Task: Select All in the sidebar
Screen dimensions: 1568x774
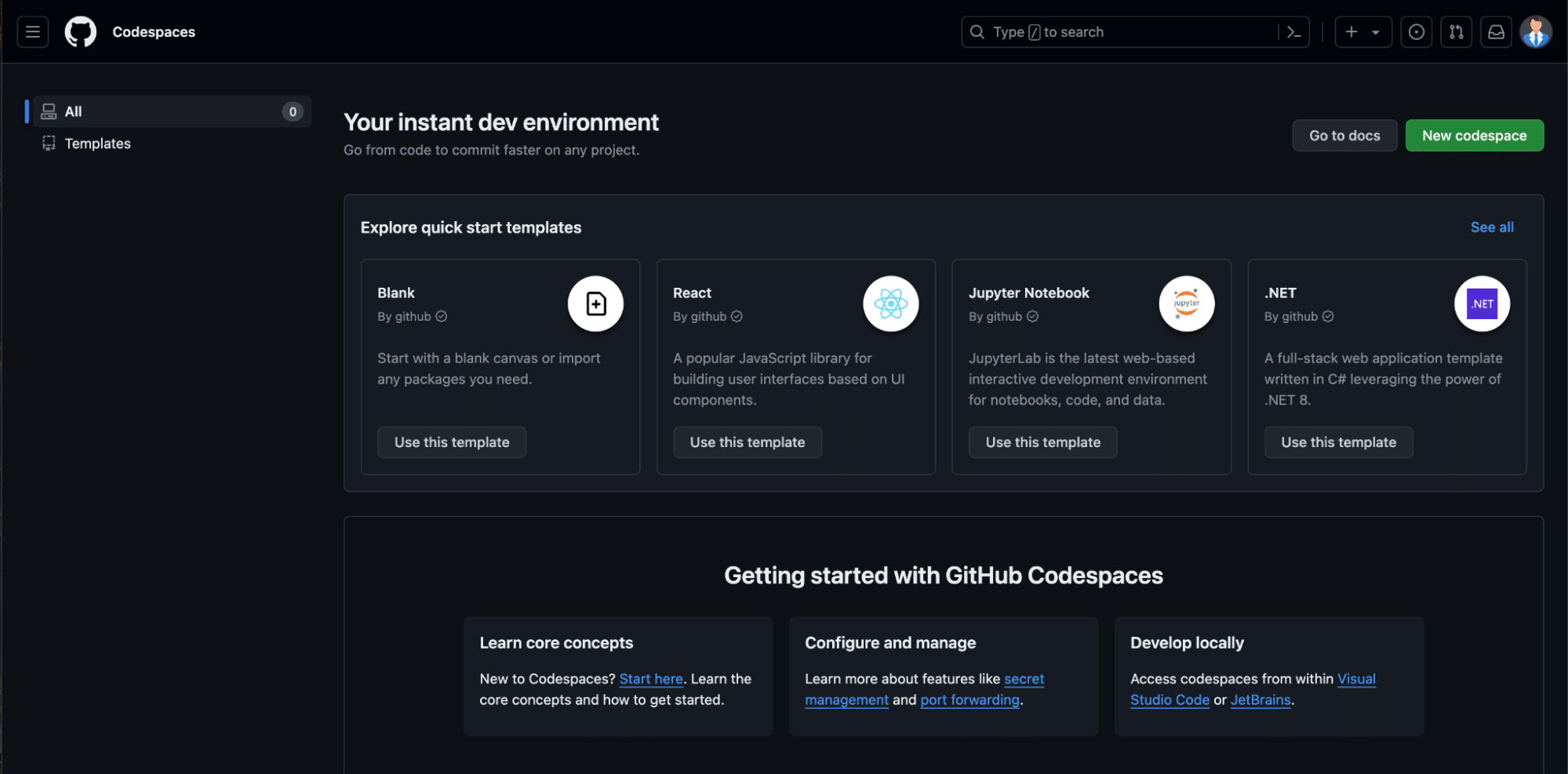Action: tap(73, 111)
